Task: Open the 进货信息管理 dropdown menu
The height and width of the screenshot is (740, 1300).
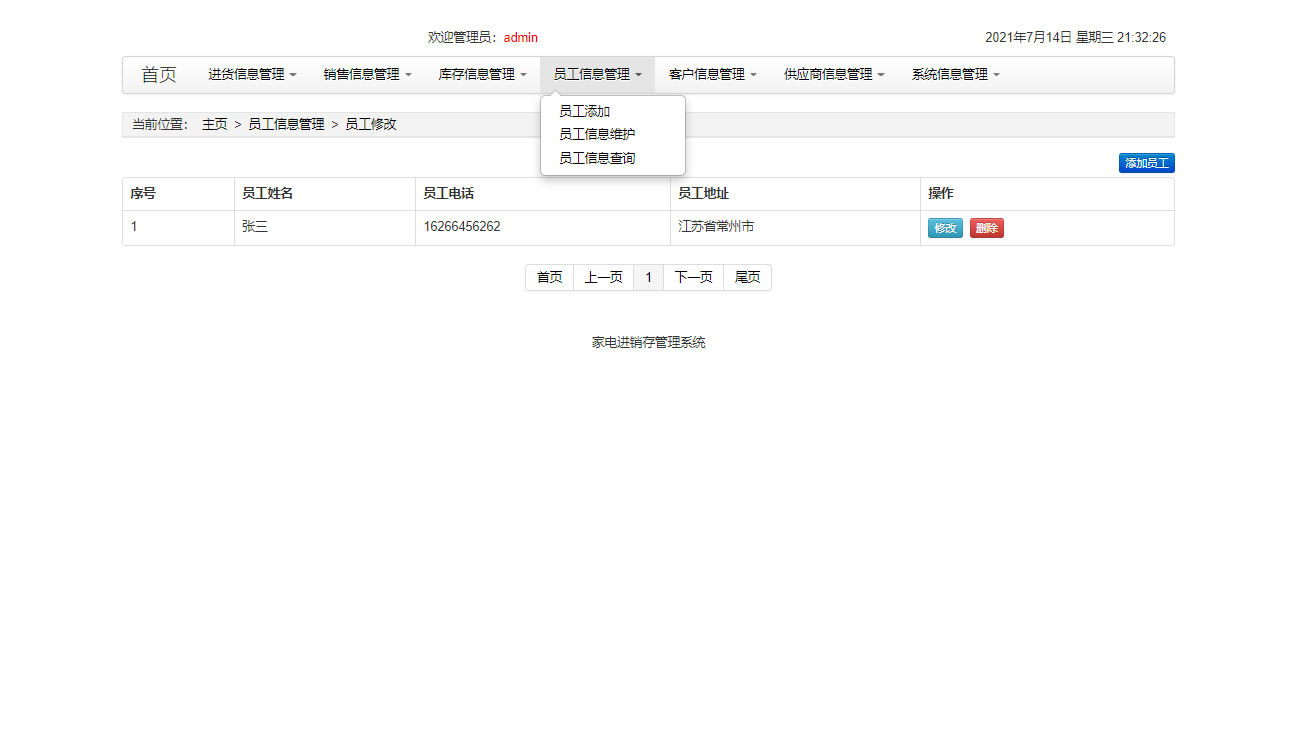Action: tap(251, 74)
